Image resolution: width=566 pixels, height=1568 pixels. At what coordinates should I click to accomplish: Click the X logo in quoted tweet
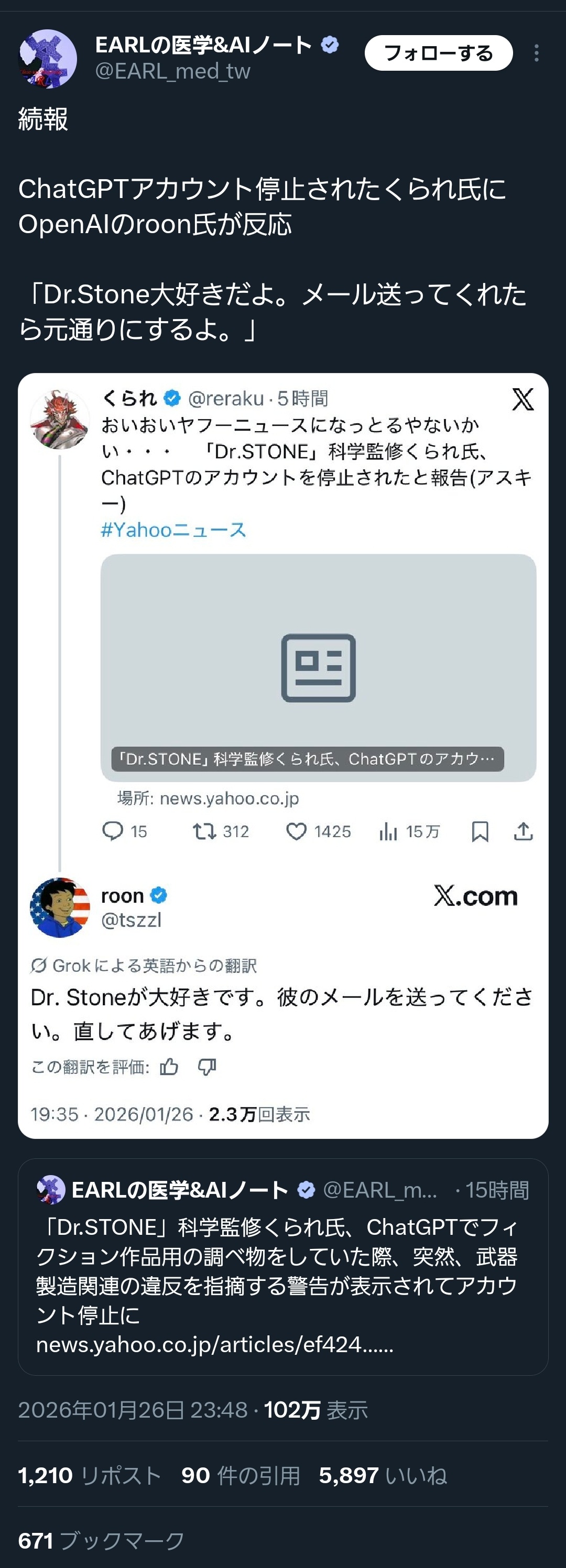tap(523, 400)
